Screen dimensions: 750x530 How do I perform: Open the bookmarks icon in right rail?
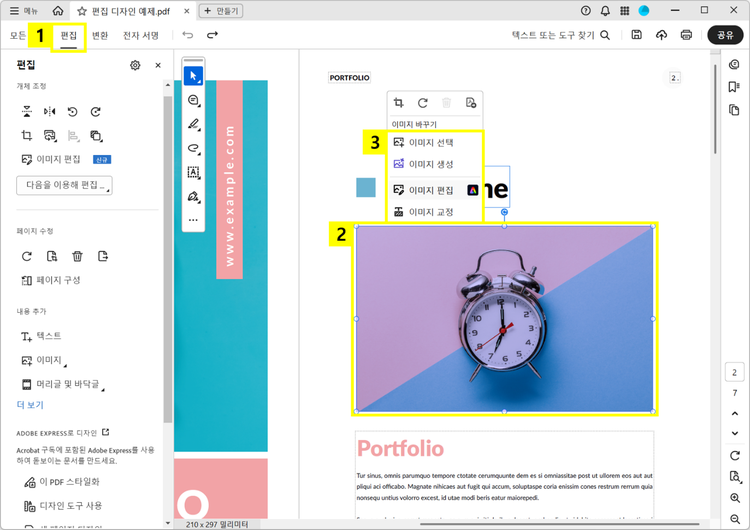click(734, 87)
